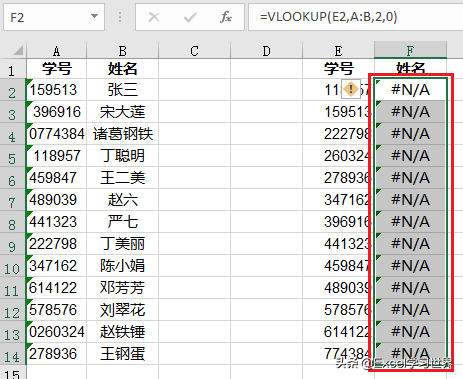Click cell with name 陈小娟
This screenshot has height=379, width=463.
[122, 266]
